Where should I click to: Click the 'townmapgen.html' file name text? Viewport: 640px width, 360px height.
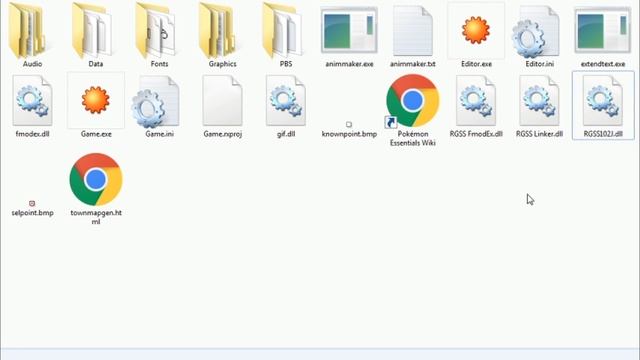tap(96, 217)
